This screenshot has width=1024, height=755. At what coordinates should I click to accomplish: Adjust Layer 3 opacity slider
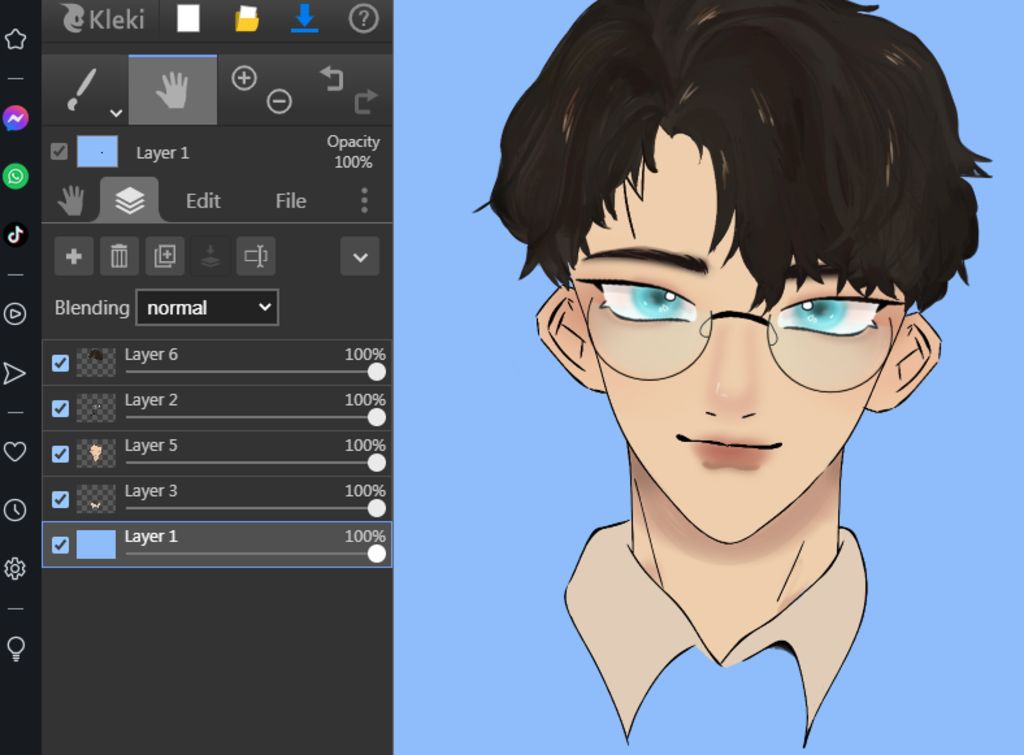click(255, 508)
